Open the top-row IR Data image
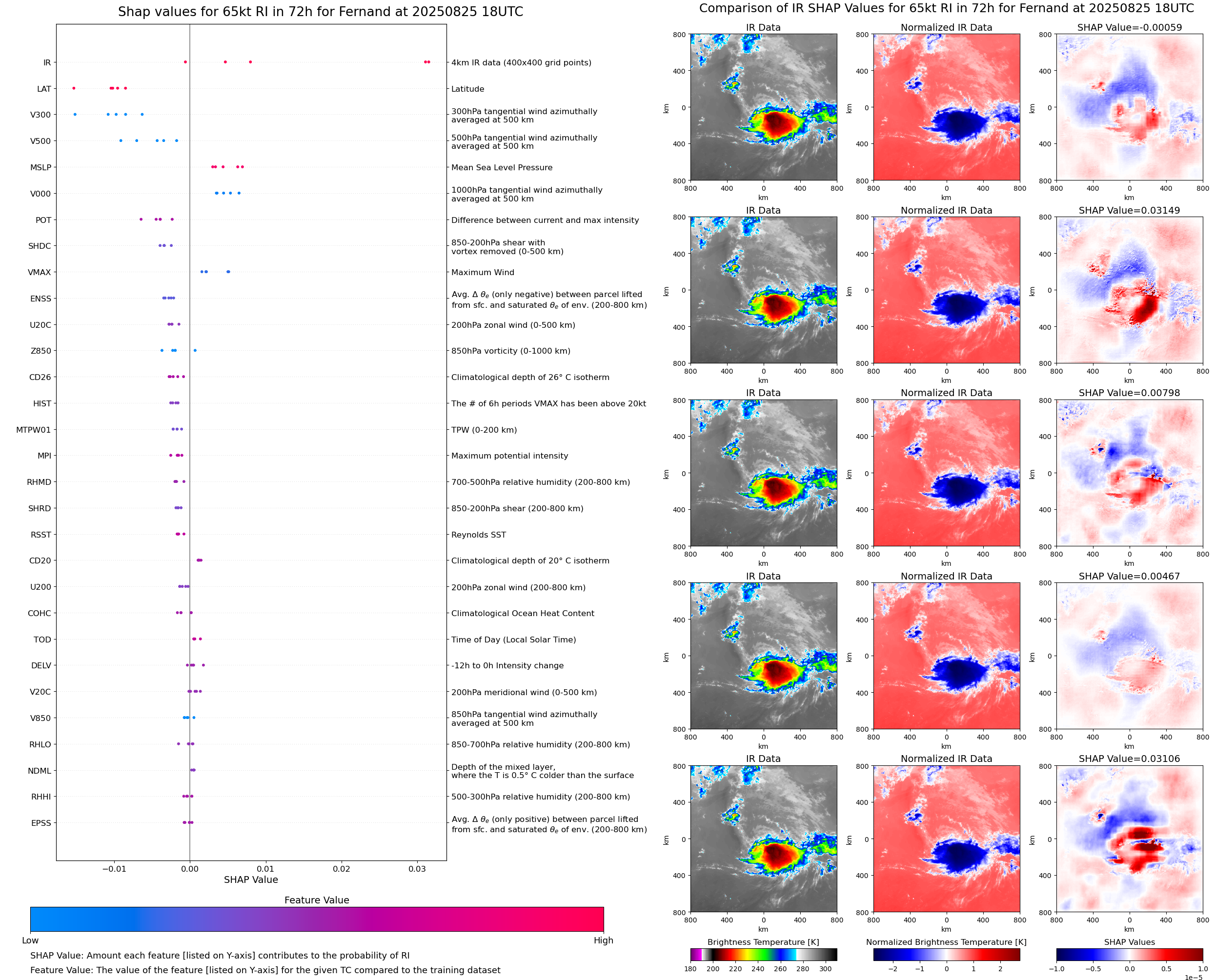This screenshot has width=1215, height=980. click(x=763, y=107)
